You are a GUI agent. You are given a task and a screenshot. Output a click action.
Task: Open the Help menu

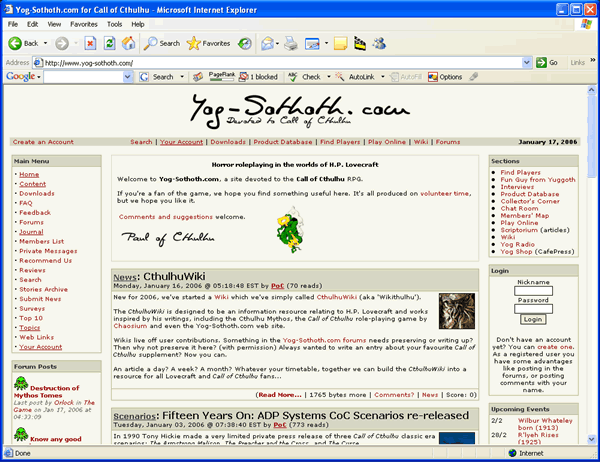(138, 24)
